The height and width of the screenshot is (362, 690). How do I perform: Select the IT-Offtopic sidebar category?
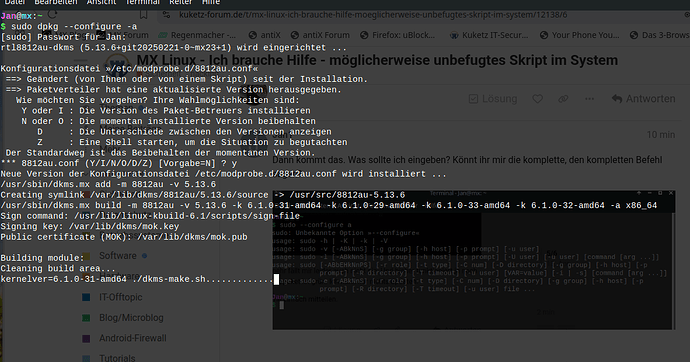(x=121, y=297)
